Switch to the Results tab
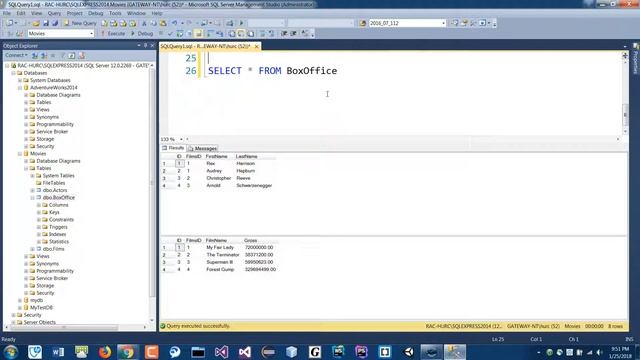 coord(173,148)
